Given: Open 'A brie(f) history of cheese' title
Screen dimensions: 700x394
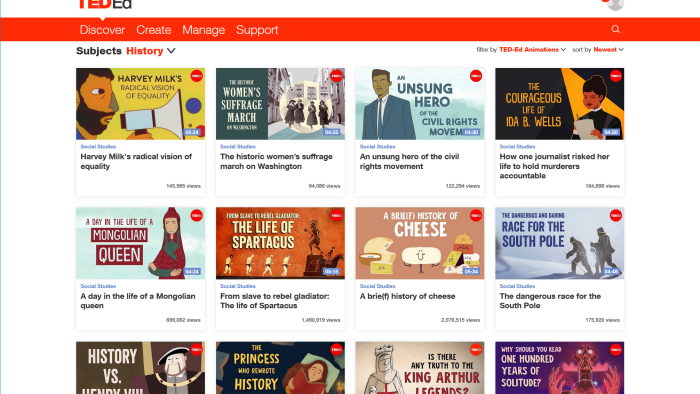Looking at the screenshot, I should coord(408,296).
